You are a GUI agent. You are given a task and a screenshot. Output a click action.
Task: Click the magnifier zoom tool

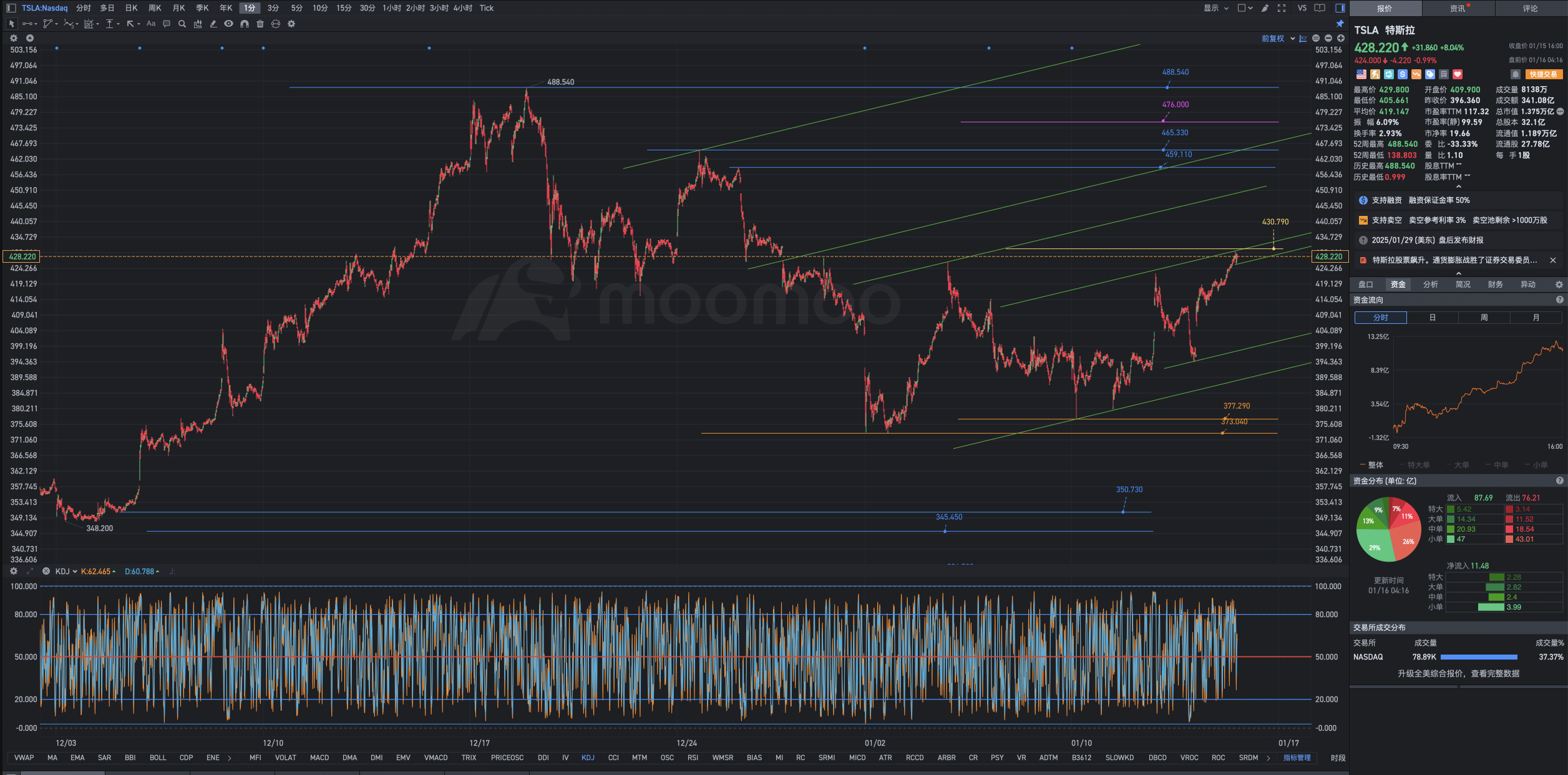(x=182, y=24)
